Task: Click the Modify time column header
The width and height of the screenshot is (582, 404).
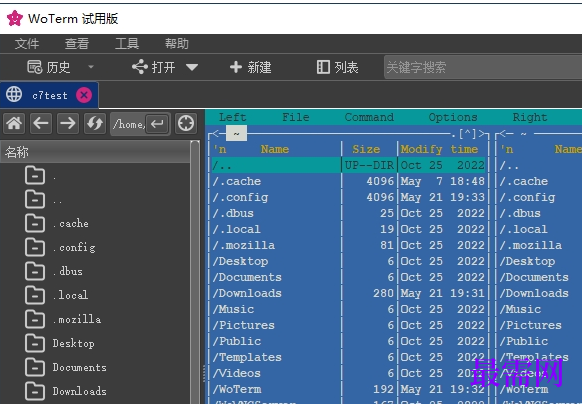Action: (x=439, y=149)
